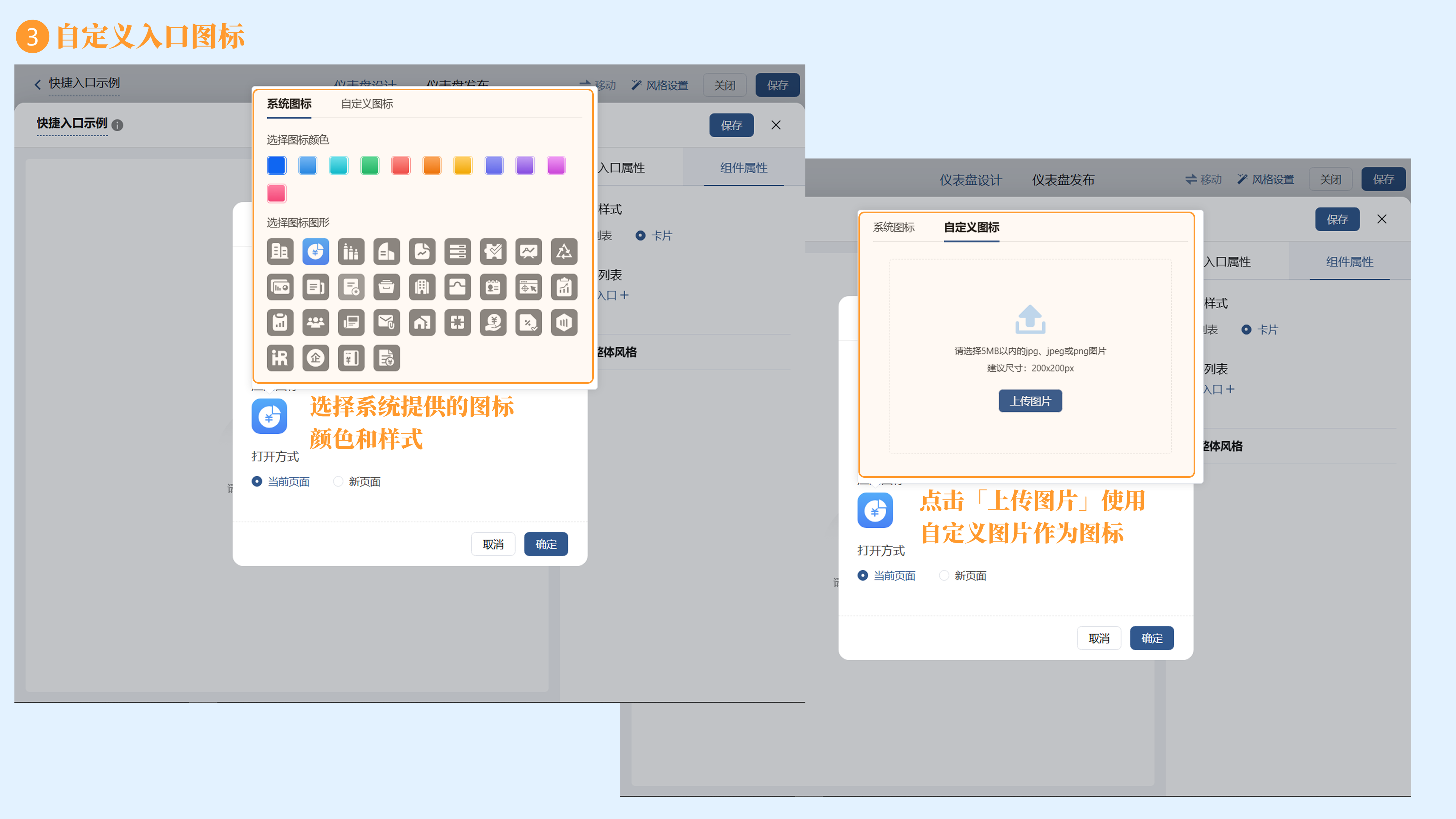The height and width of the screenshot is (819, 1456).
Task: Select the HR letters icon
Action: click(280, 358)
